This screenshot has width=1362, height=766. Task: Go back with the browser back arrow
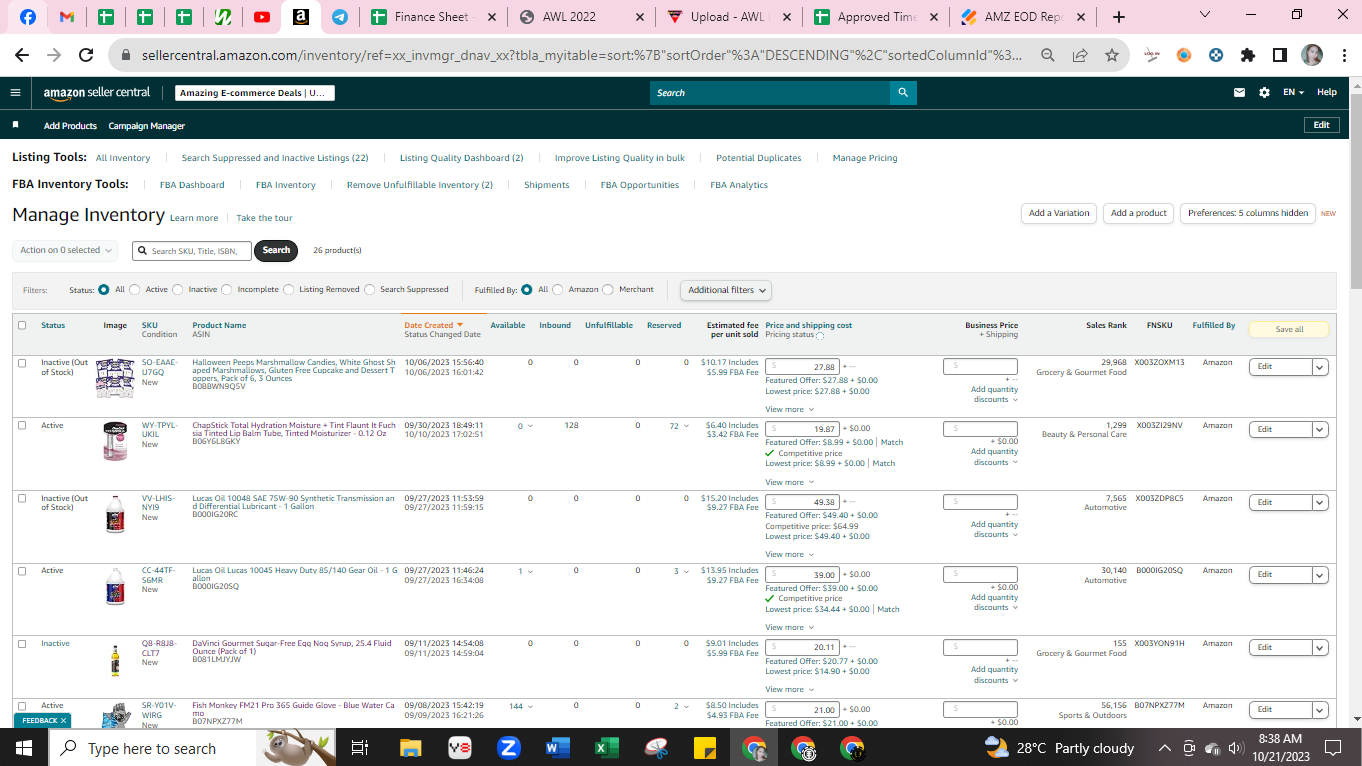22,56
